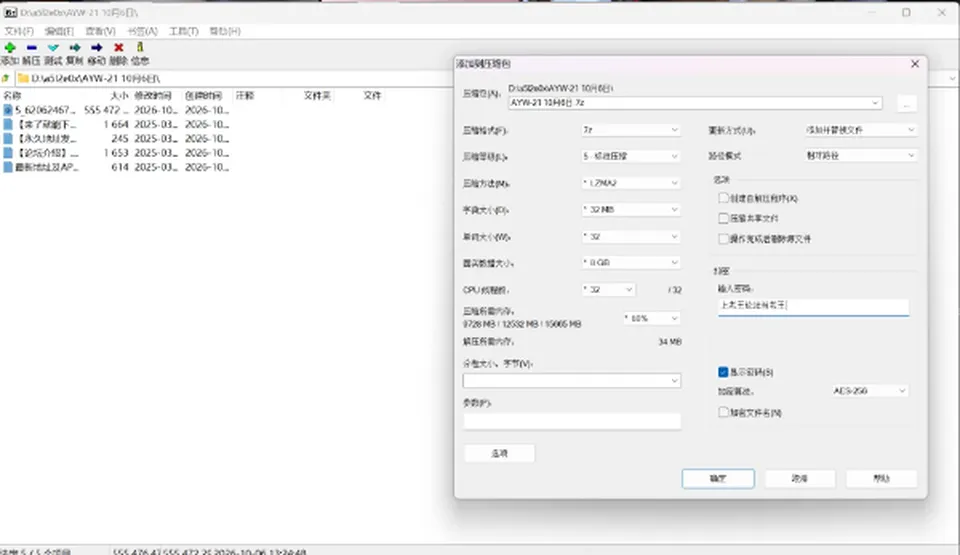Image resolution: width=960 pixels, height=555 pixels.
Task: Open the archive format dropdown showing 7z
Action: tap(631, 130)
